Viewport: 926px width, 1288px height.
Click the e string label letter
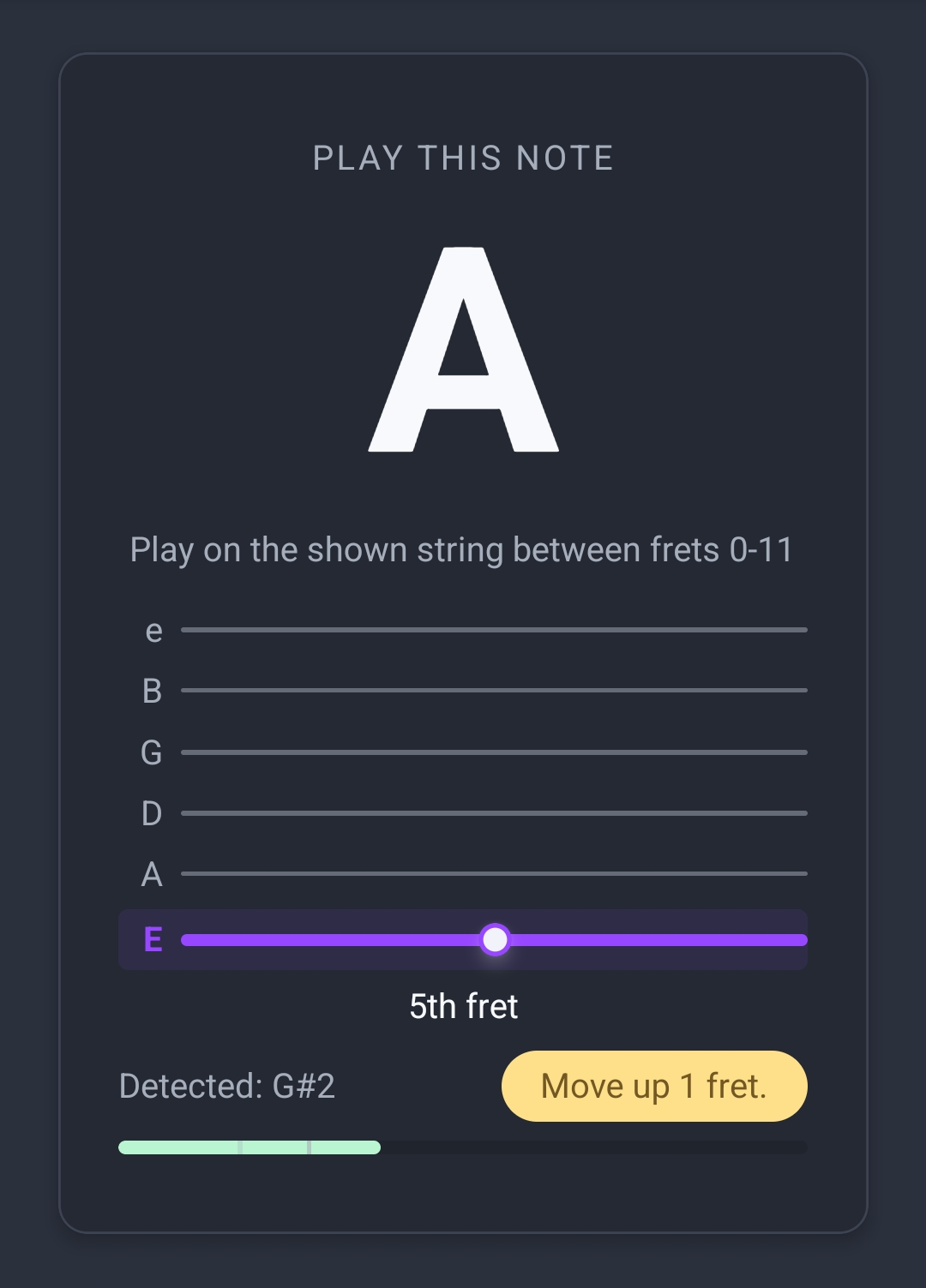pos(153,631)
